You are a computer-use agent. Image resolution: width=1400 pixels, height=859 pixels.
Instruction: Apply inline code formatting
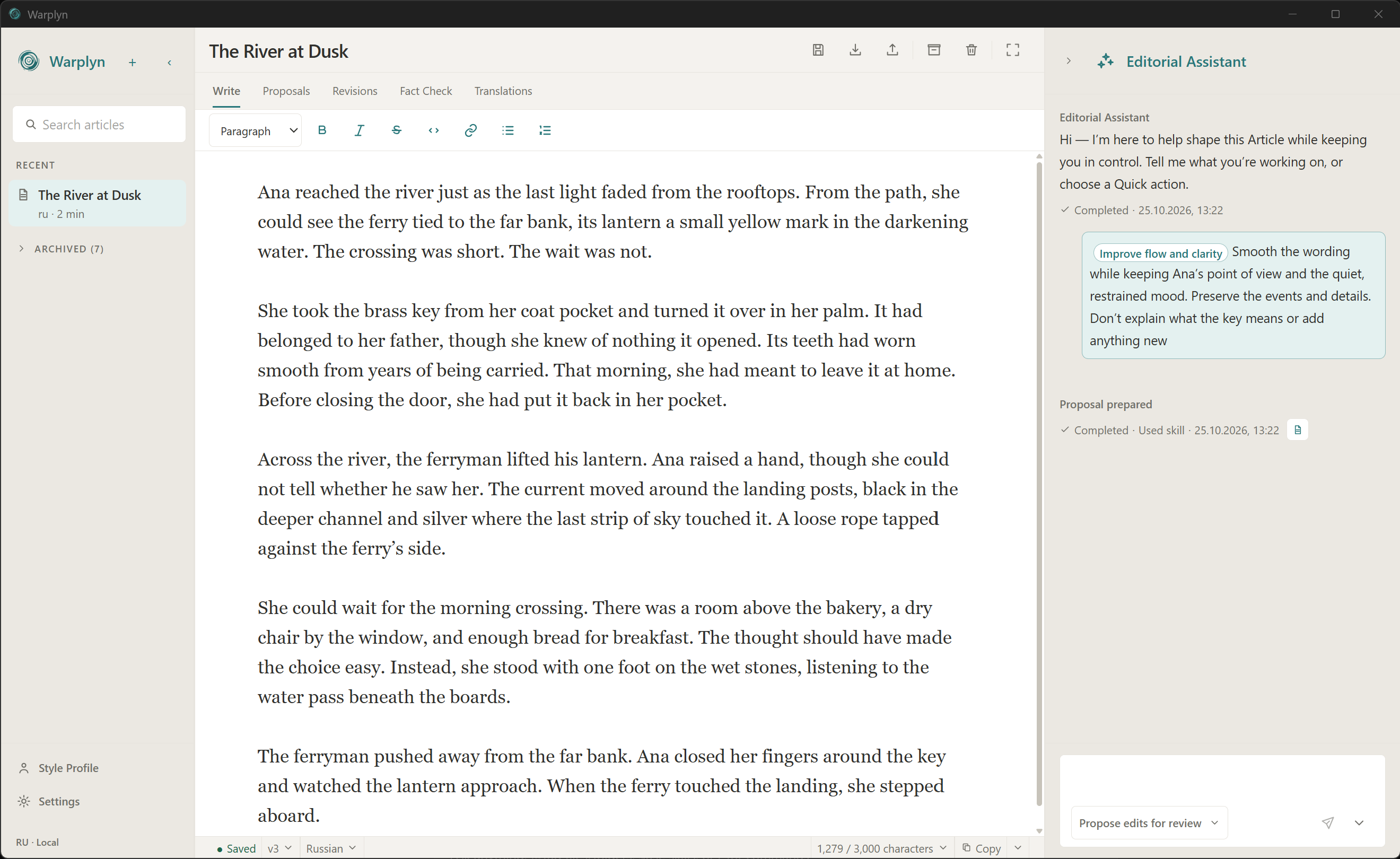point(434,130)
